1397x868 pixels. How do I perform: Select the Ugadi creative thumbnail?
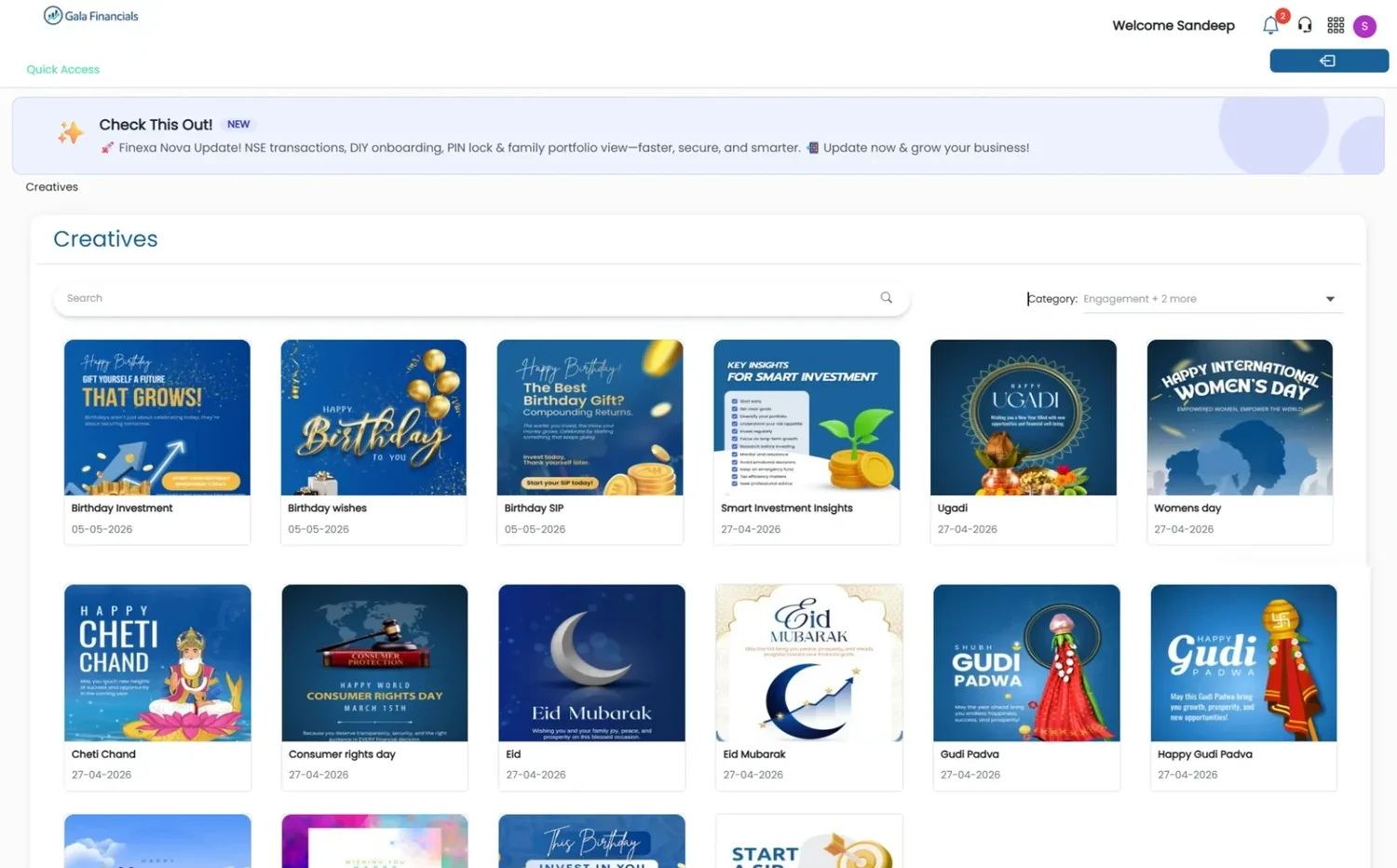(x=1023, y=417)
